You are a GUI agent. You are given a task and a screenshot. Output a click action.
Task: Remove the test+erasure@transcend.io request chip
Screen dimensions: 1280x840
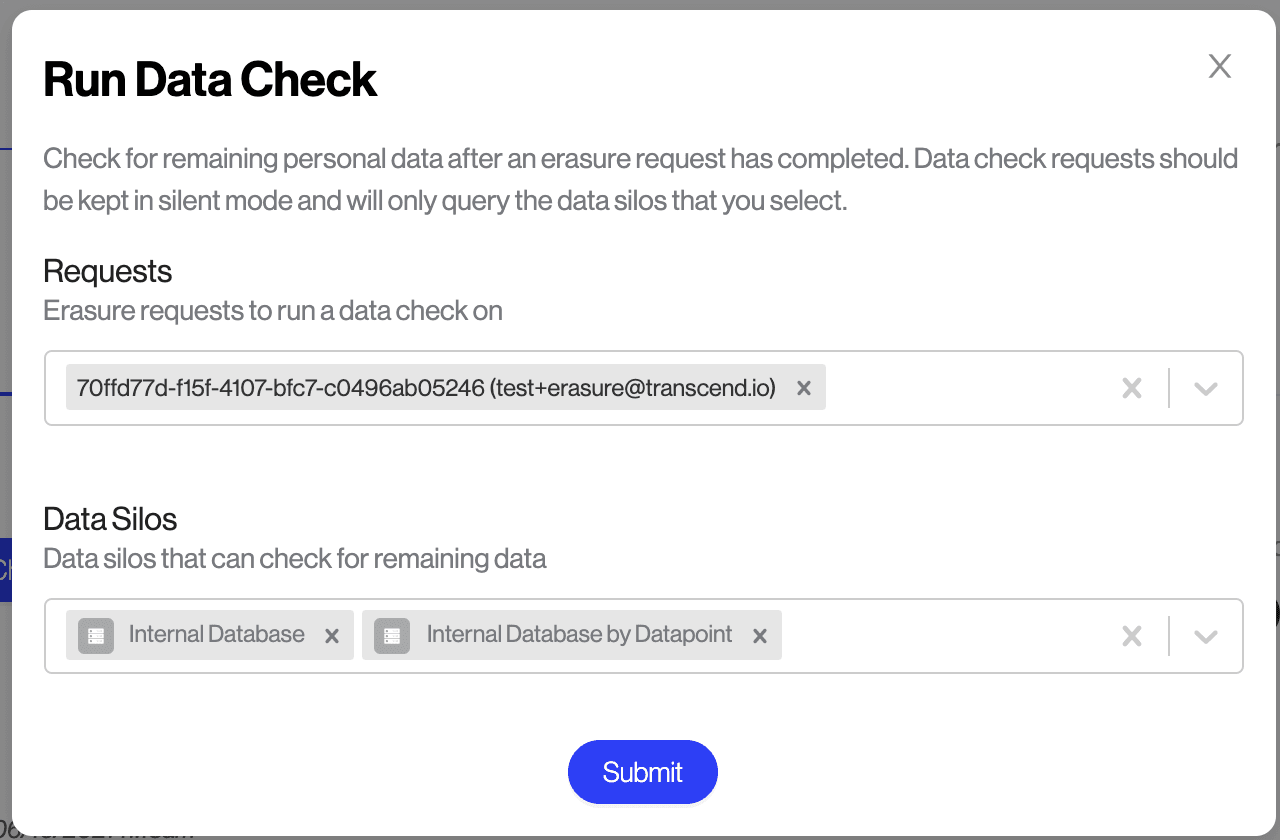[x=803, y=388]
